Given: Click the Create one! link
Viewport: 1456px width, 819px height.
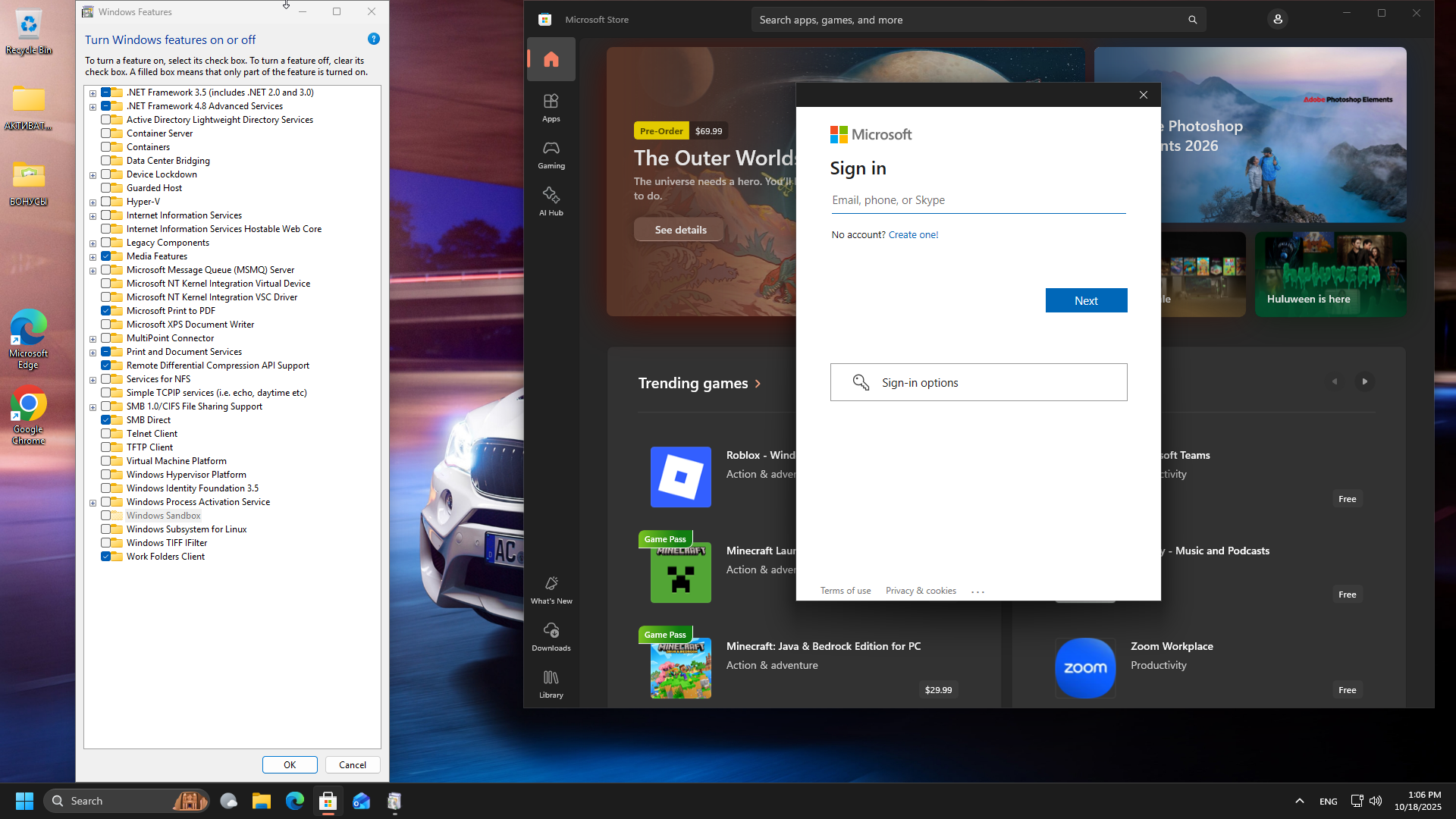Looking at the screenshot, I should click(x=913, y=235).
